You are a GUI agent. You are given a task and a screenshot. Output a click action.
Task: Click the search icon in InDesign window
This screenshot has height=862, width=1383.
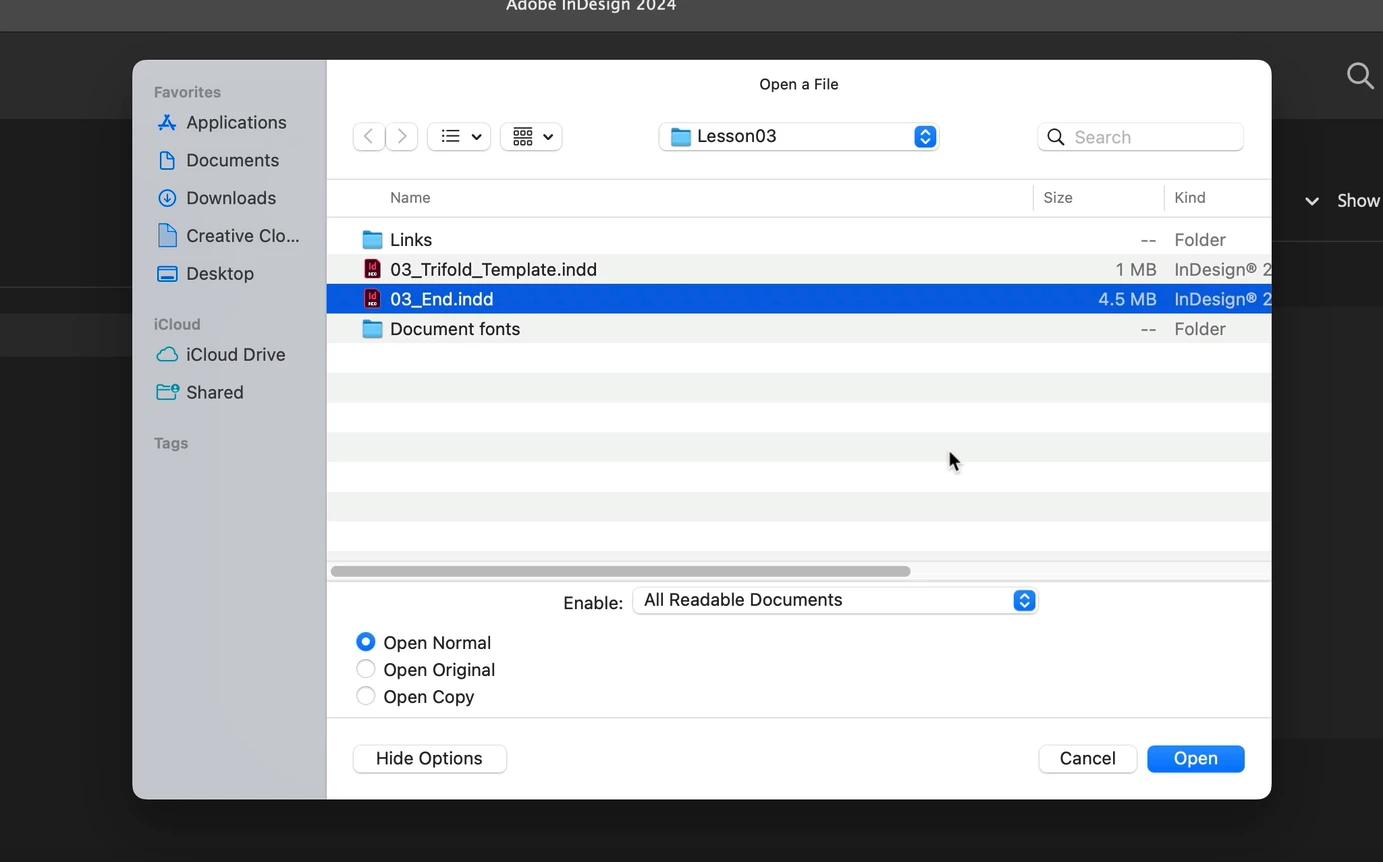click(x=1360, y=76)
